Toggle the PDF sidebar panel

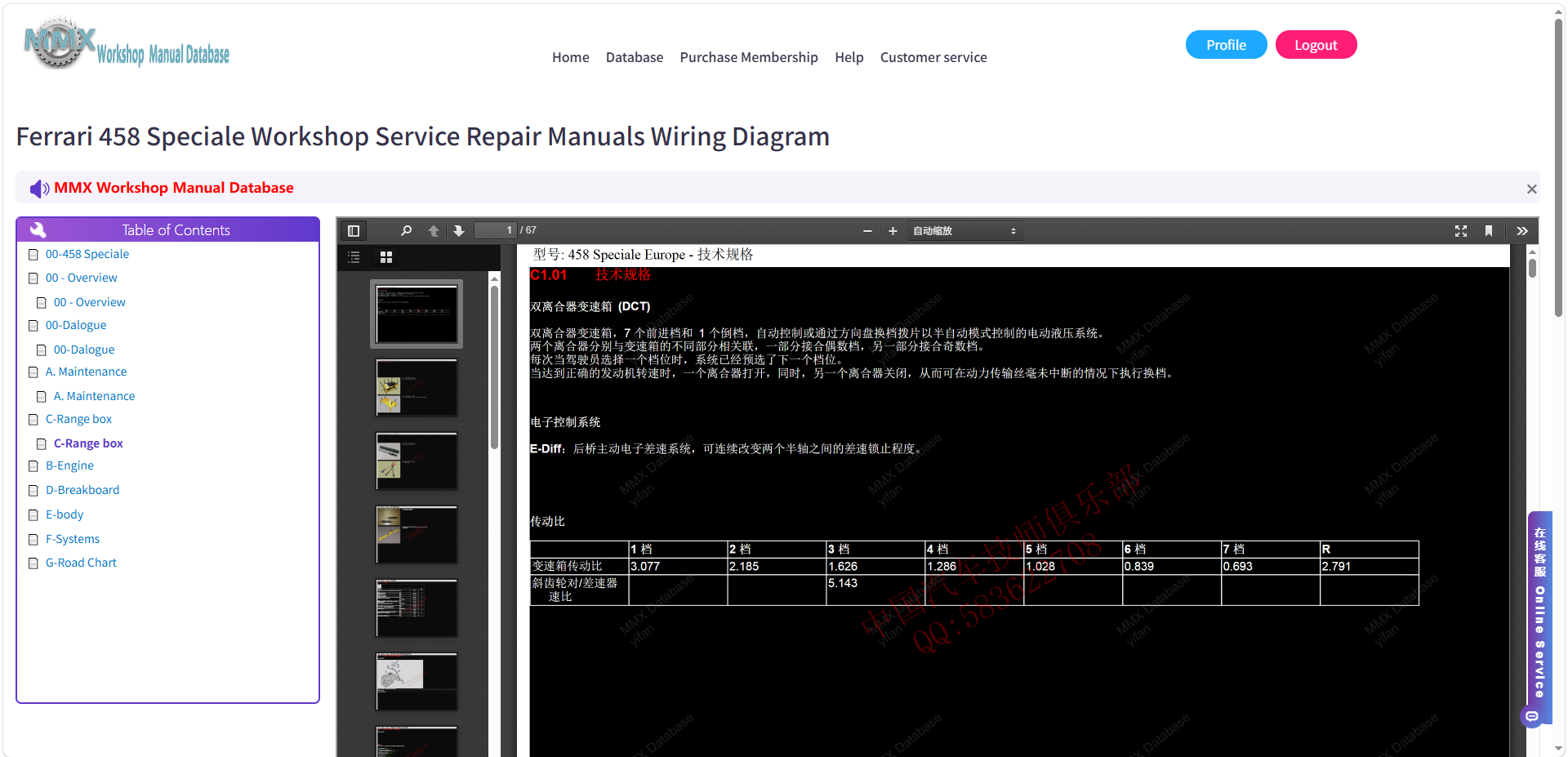354,231
